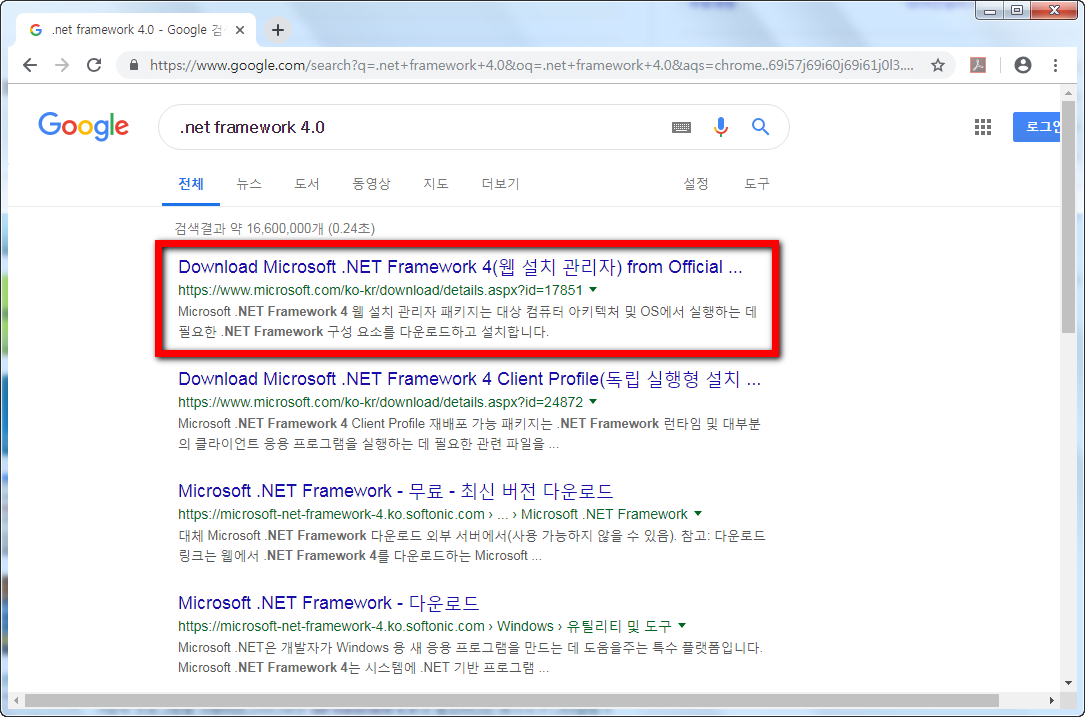Click the 검색결과 약 16,600,000개 stats text
The width and height of the screenshot is (1085, 717).
pos(275,228)
